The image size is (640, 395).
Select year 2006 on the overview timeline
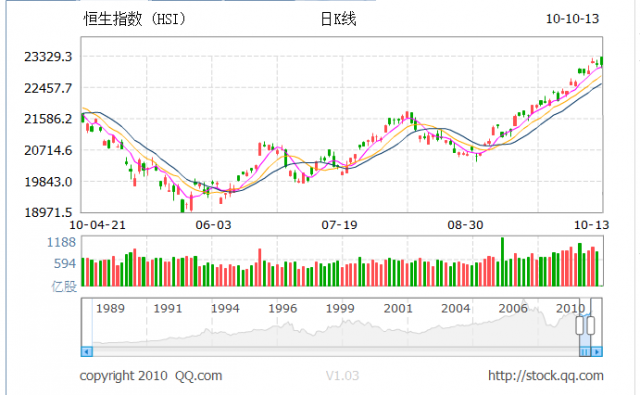point(513,308)
